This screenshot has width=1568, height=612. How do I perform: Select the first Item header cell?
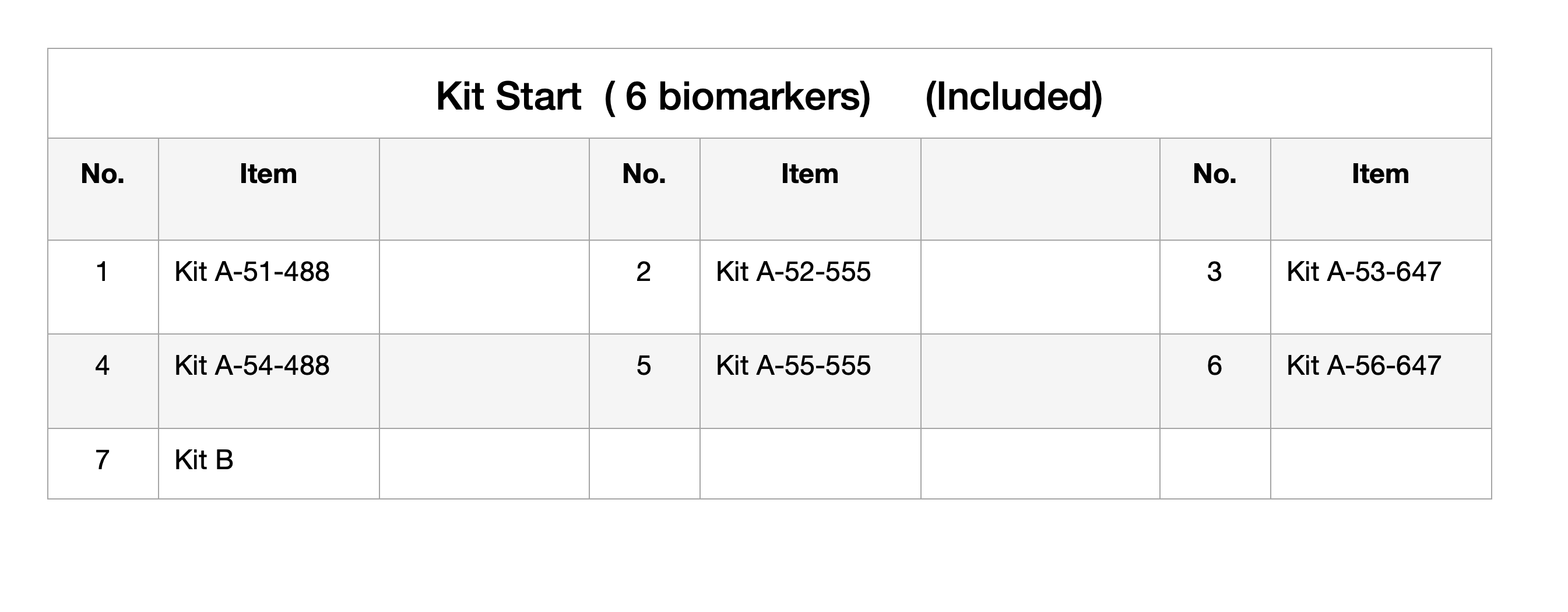269,189
